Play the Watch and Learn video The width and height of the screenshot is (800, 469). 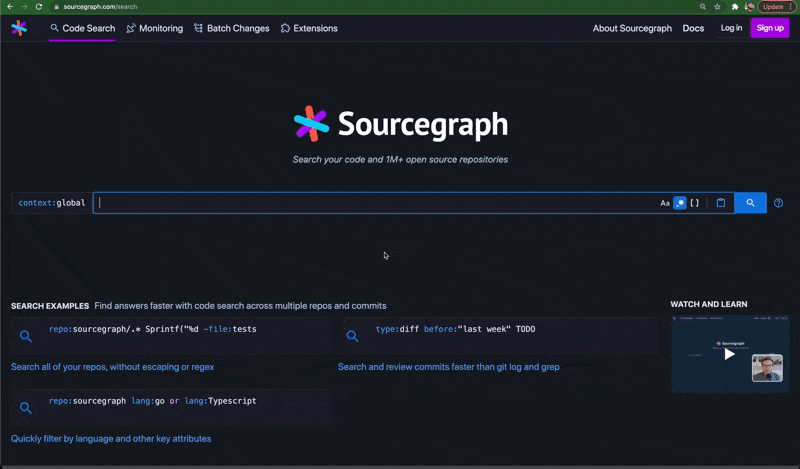(x=730, y=354)
